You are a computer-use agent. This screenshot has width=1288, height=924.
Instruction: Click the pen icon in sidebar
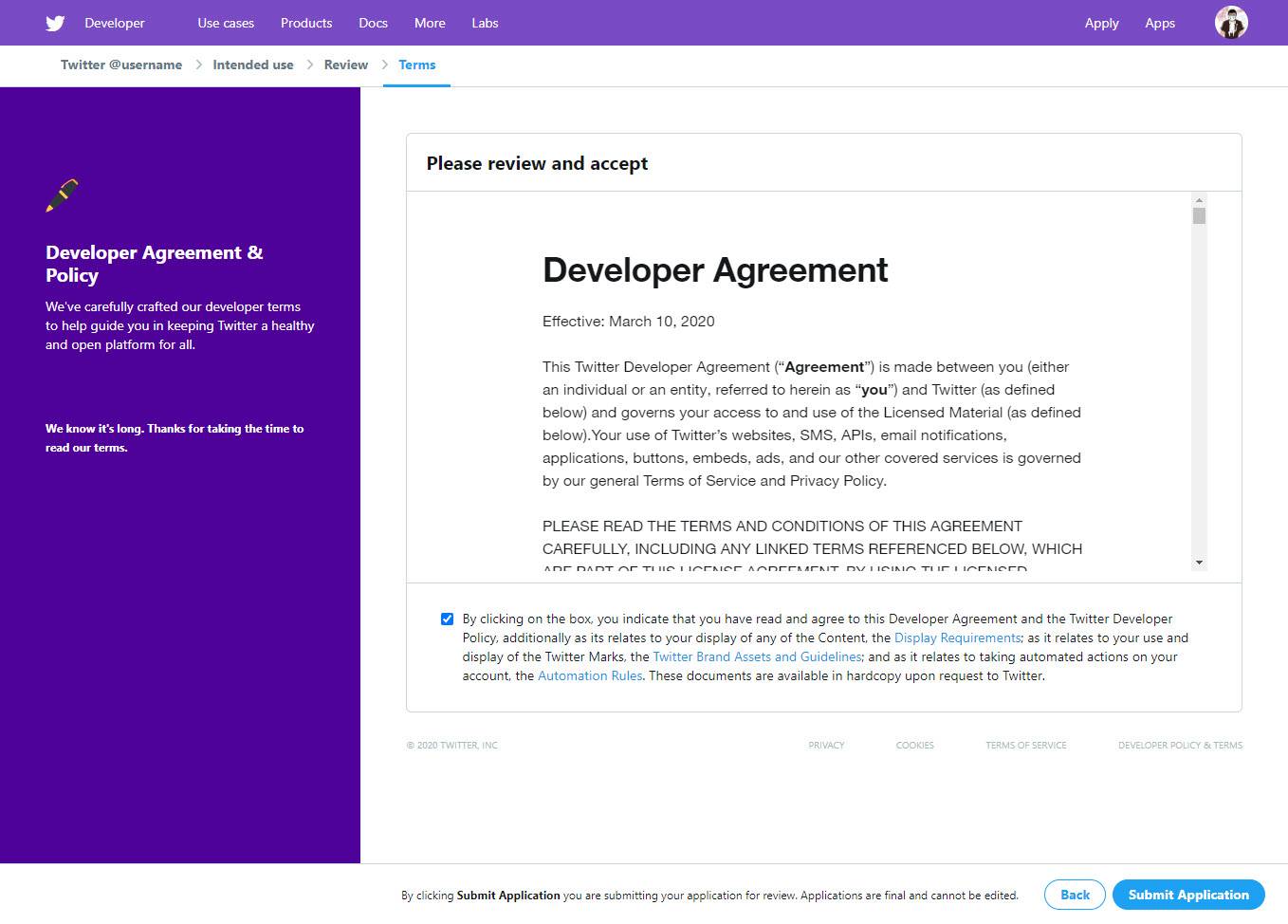(62, 194)
